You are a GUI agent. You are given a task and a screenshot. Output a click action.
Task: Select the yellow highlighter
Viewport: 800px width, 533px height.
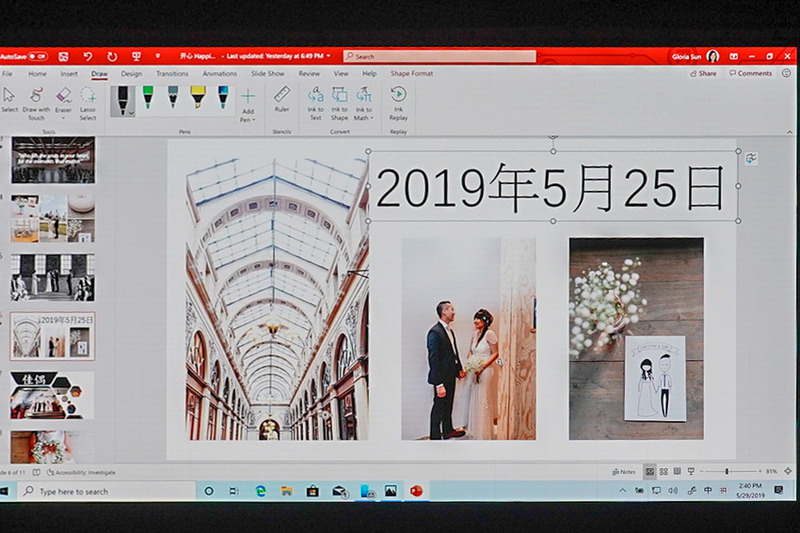coord(198,97)
